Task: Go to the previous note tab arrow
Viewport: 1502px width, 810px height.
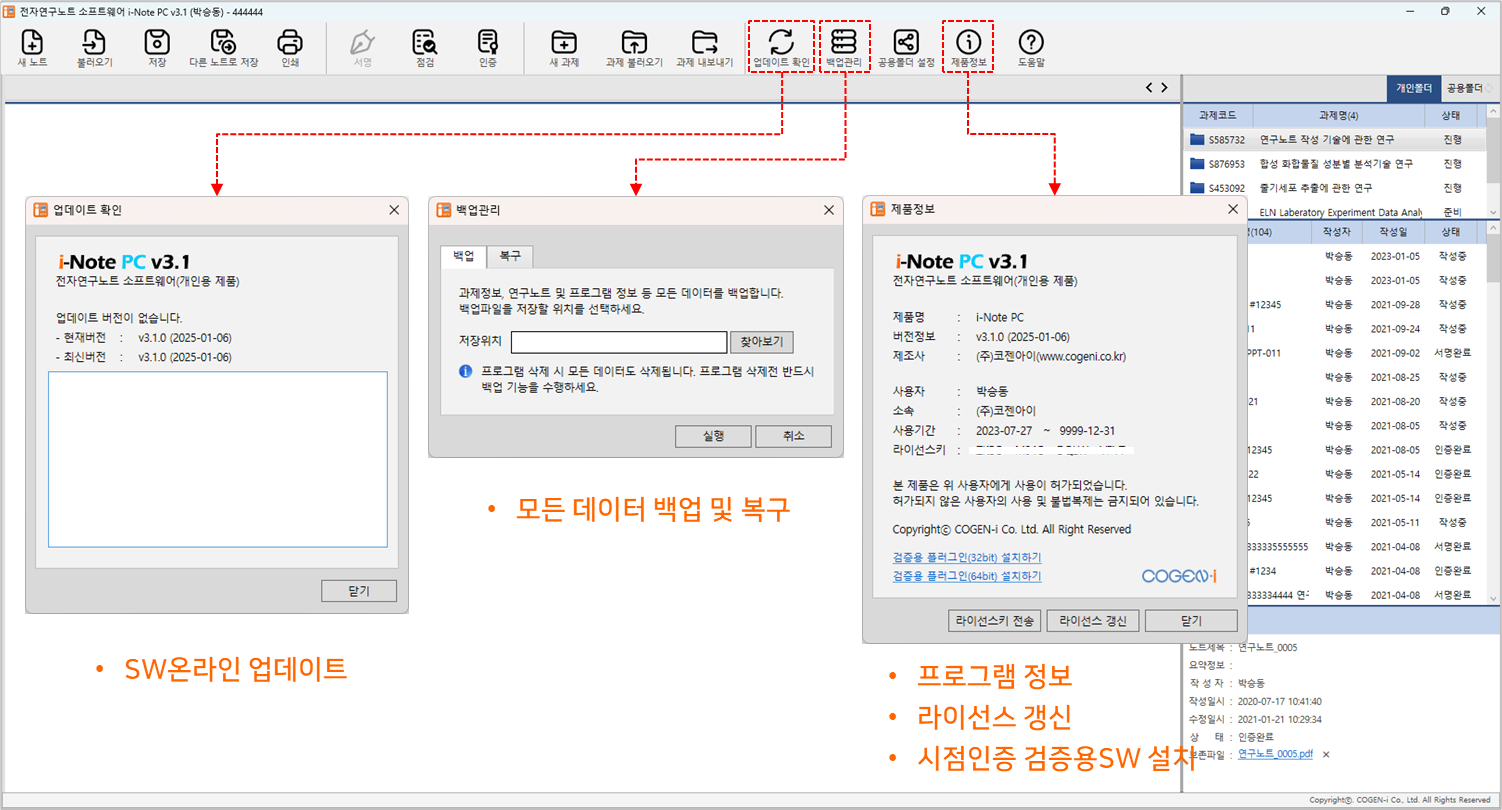Action: pyautogui.click(x=1149, y=88)
